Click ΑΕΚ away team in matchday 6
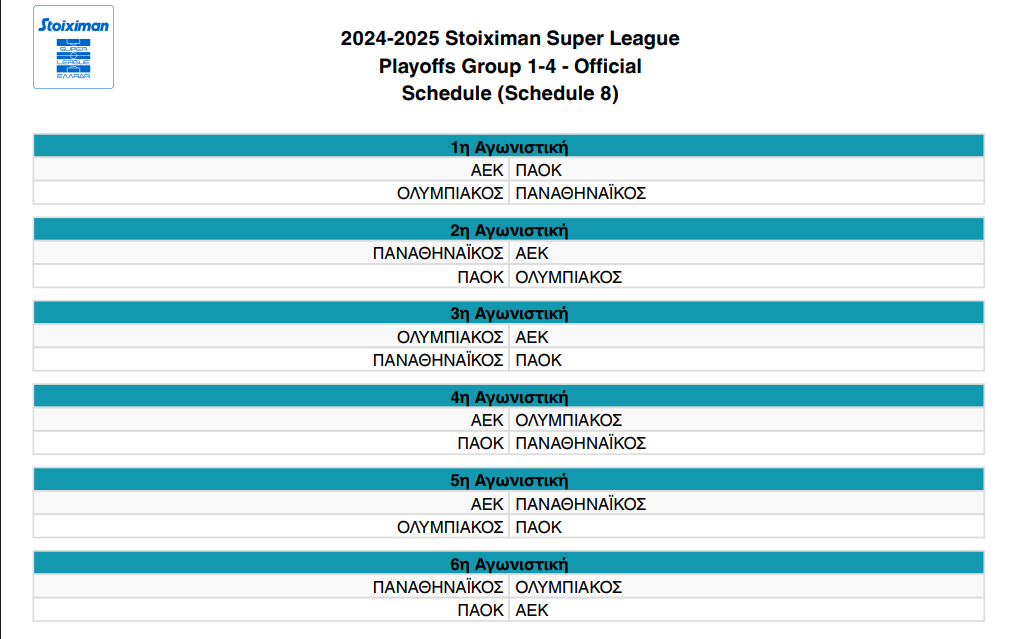The width and height of the screenshot is (1020, 639). (532, 610)
